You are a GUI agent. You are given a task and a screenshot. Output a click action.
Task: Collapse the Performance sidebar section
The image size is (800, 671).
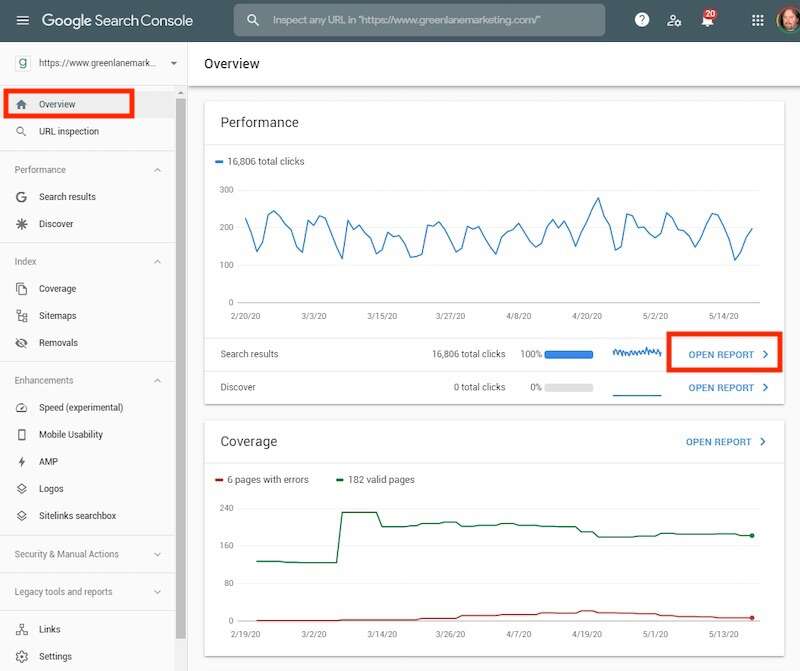(158, 170)
